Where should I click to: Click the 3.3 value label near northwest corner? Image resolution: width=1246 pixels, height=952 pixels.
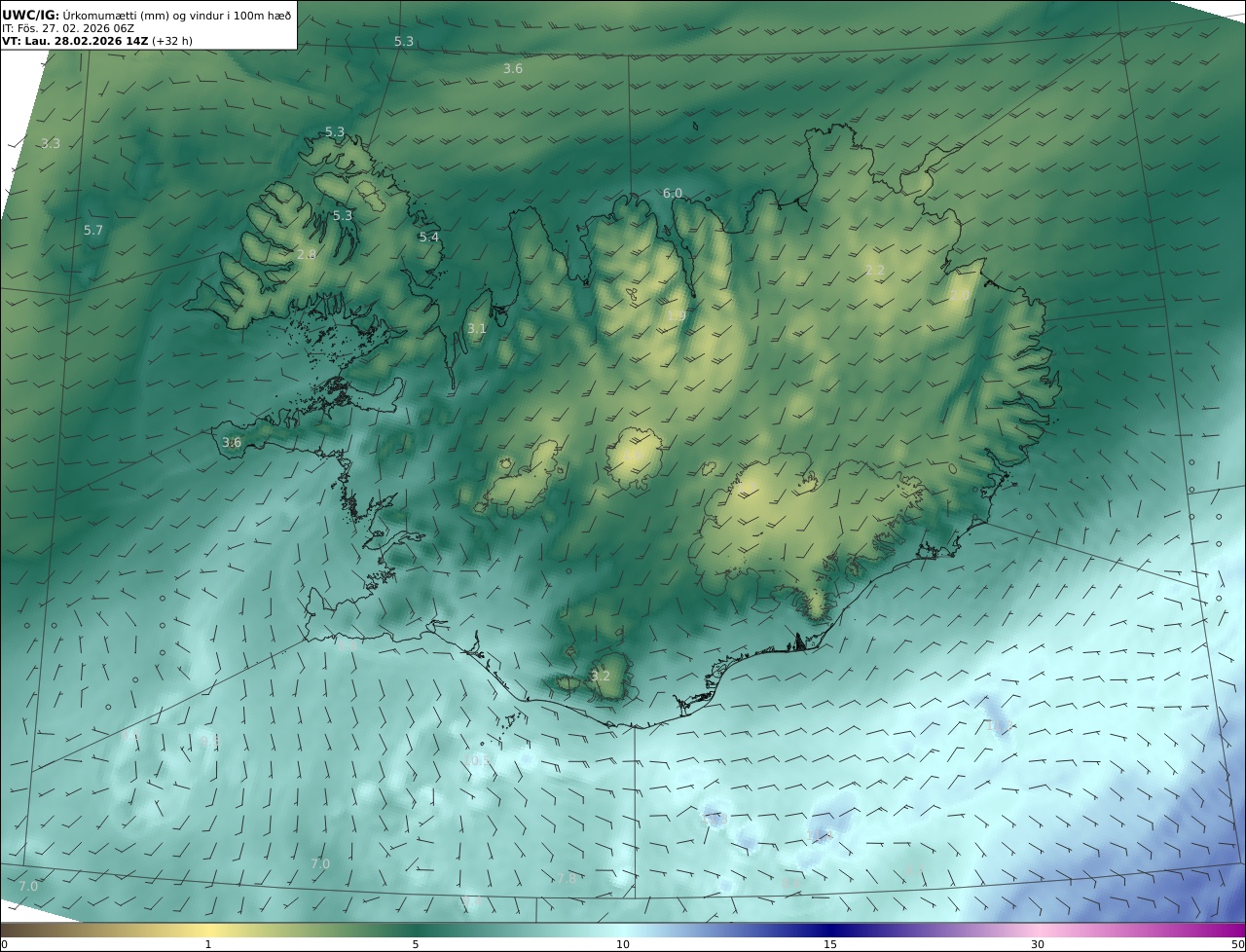(51, 144)
